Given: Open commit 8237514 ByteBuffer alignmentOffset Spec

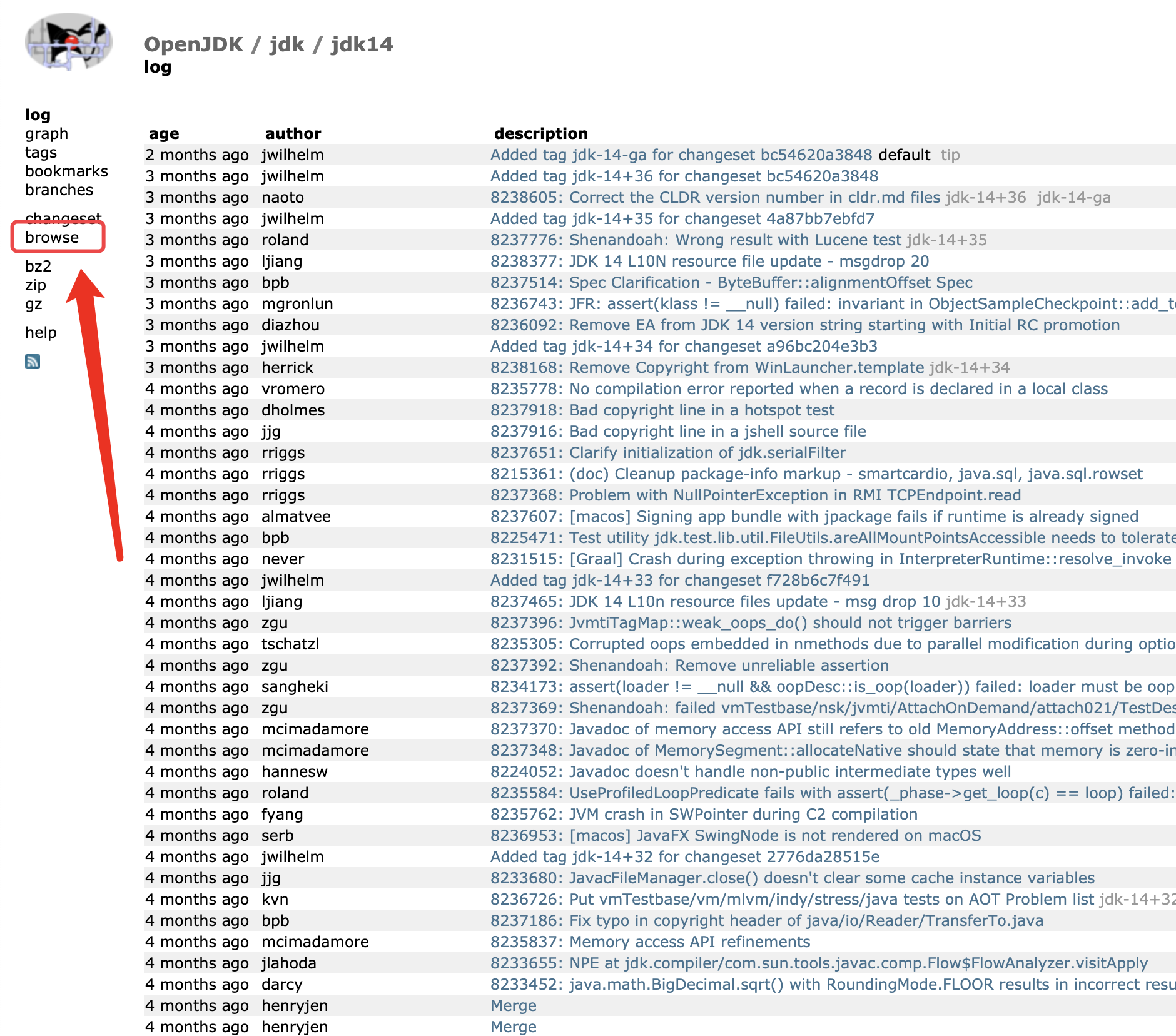Looking at the screenshot, I should coord(731,283).
